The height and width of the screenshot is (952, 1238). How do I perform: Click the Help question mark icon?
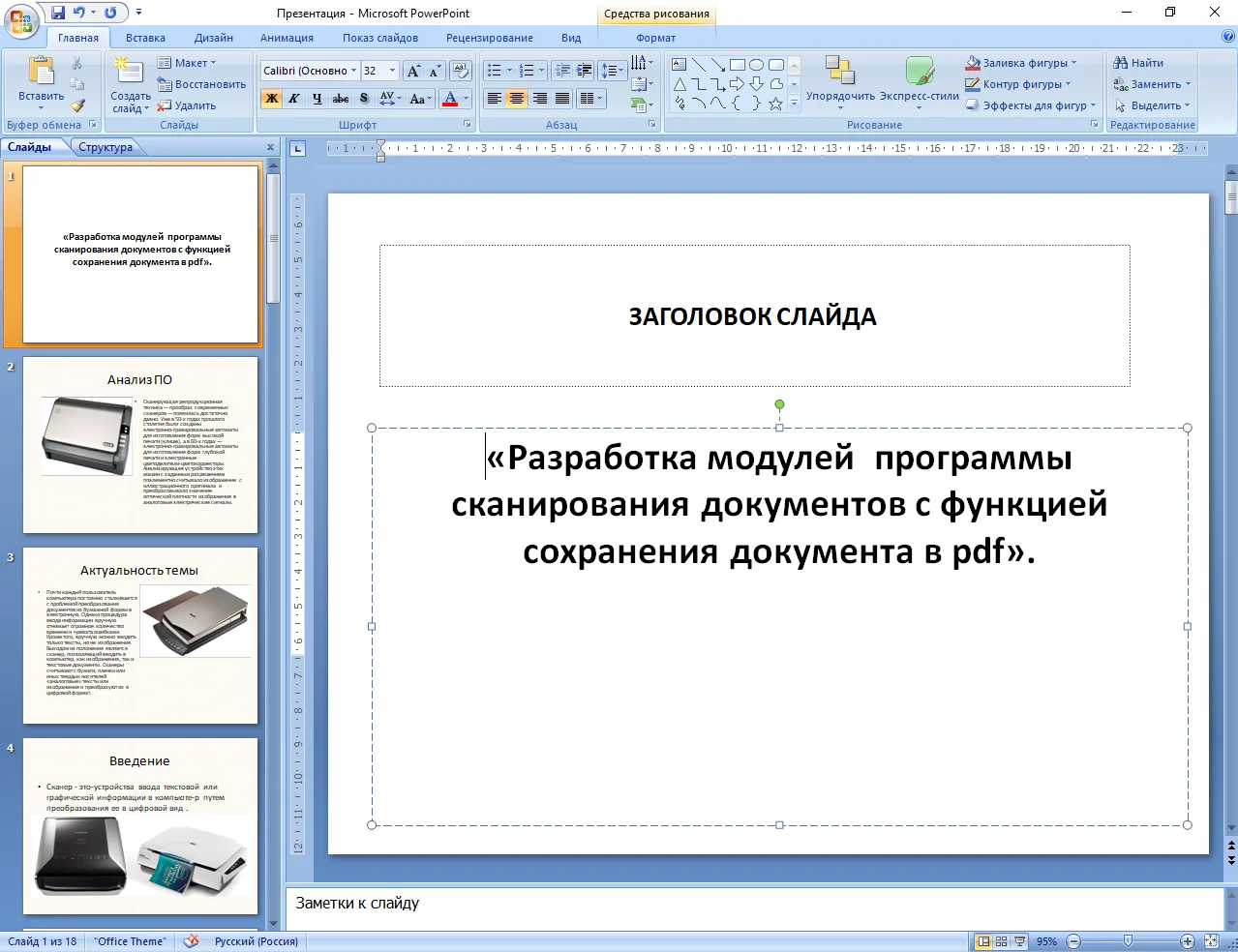pos(1228,37)
